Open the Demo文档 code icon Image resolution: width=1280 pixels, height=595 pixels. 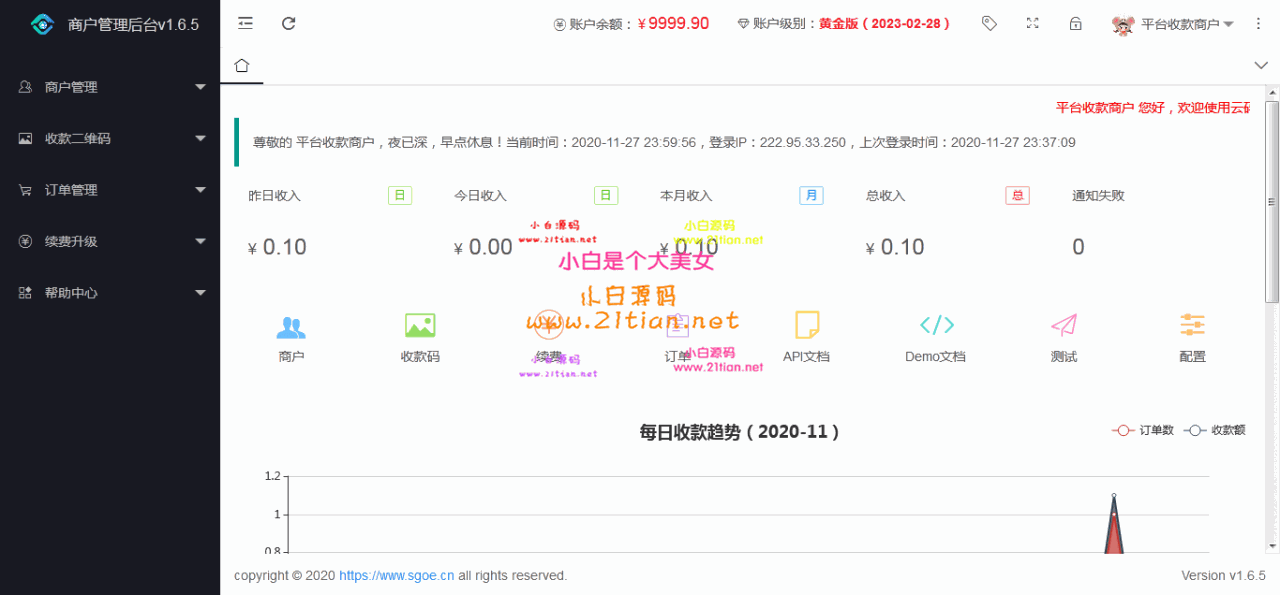click(x=936, y=325)
